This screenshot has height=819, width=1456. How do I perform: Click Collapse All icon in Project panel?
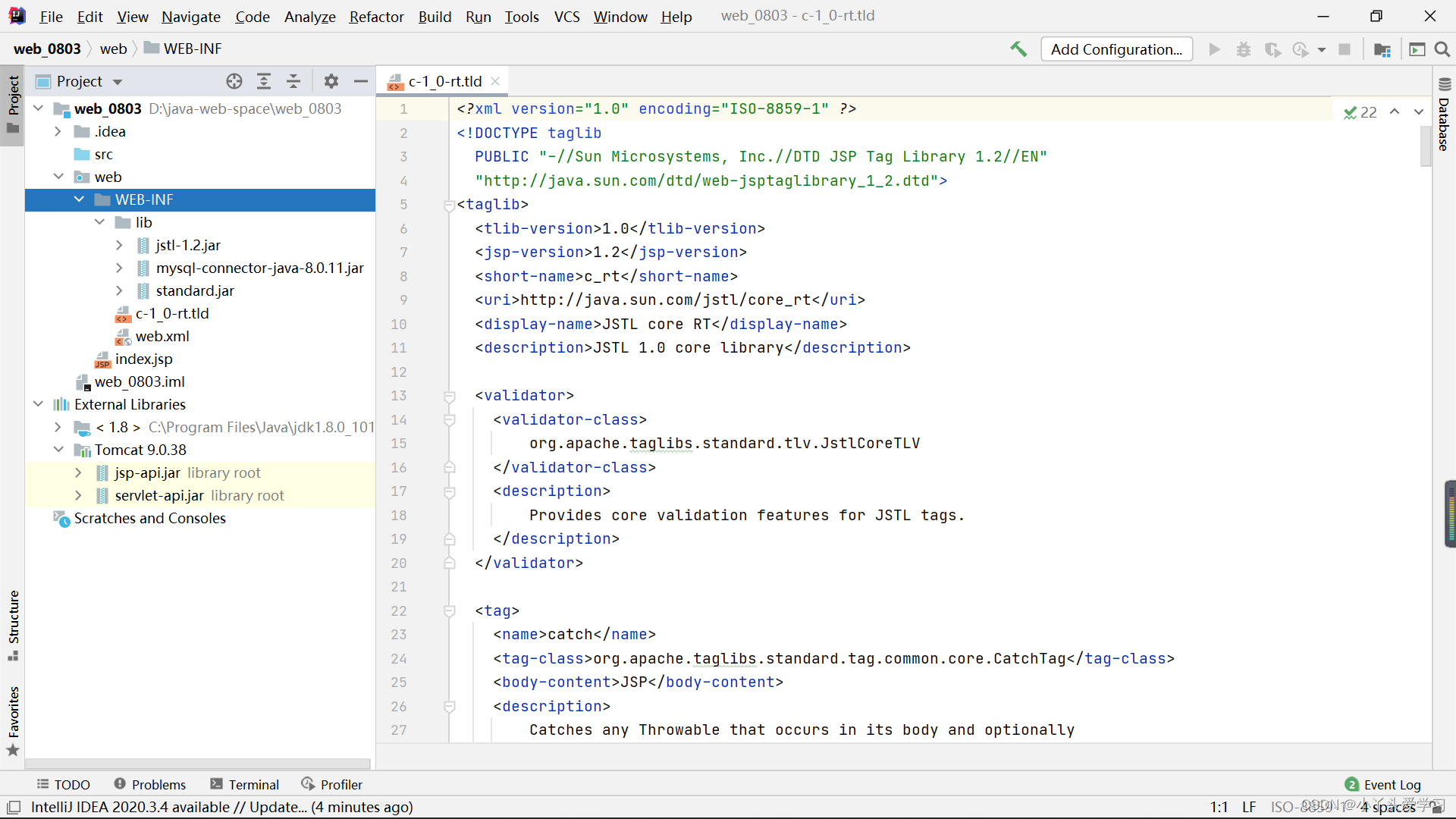293,81
